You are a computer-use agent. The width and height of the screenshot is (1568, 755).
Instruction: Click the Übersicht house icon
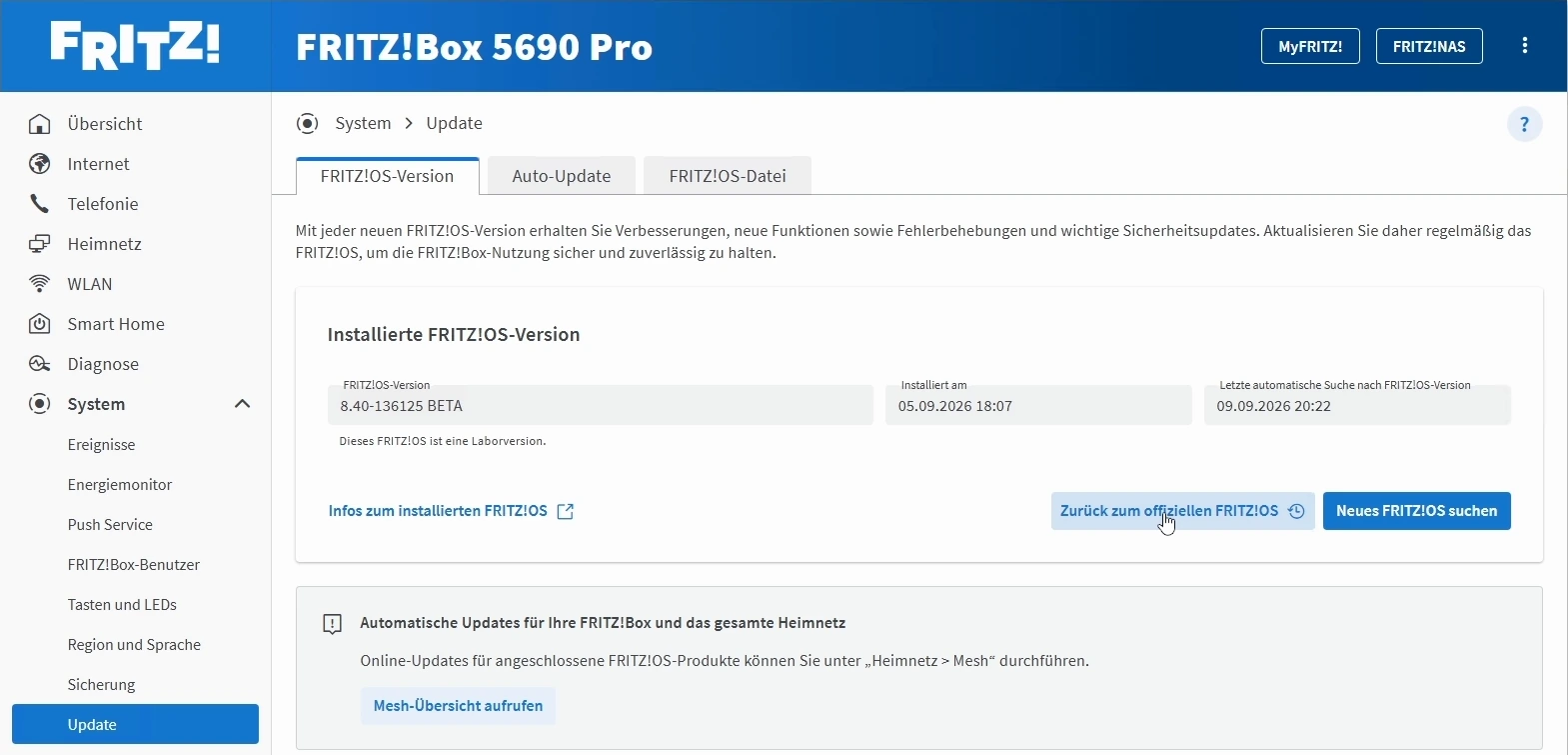coord(40,124)
